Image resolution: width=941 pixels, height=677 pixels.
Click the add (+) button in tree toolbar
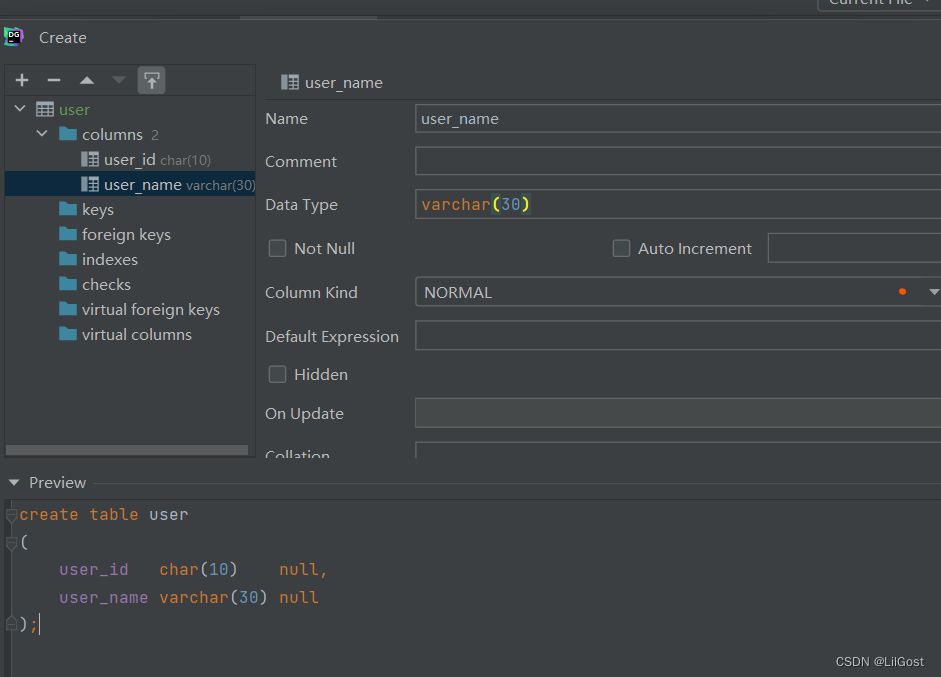22,80
